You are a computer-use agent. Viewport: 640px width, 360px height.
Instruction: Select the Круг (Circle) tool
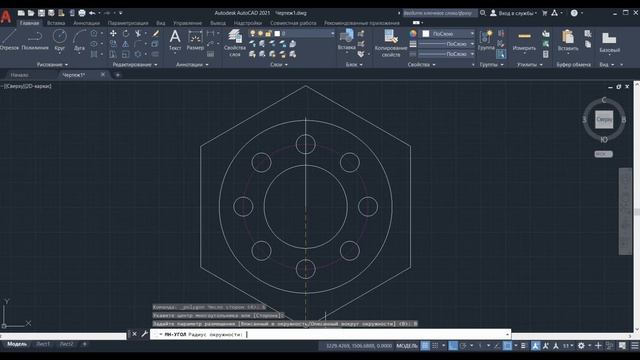pyautogui.click(x=60, y=40)
